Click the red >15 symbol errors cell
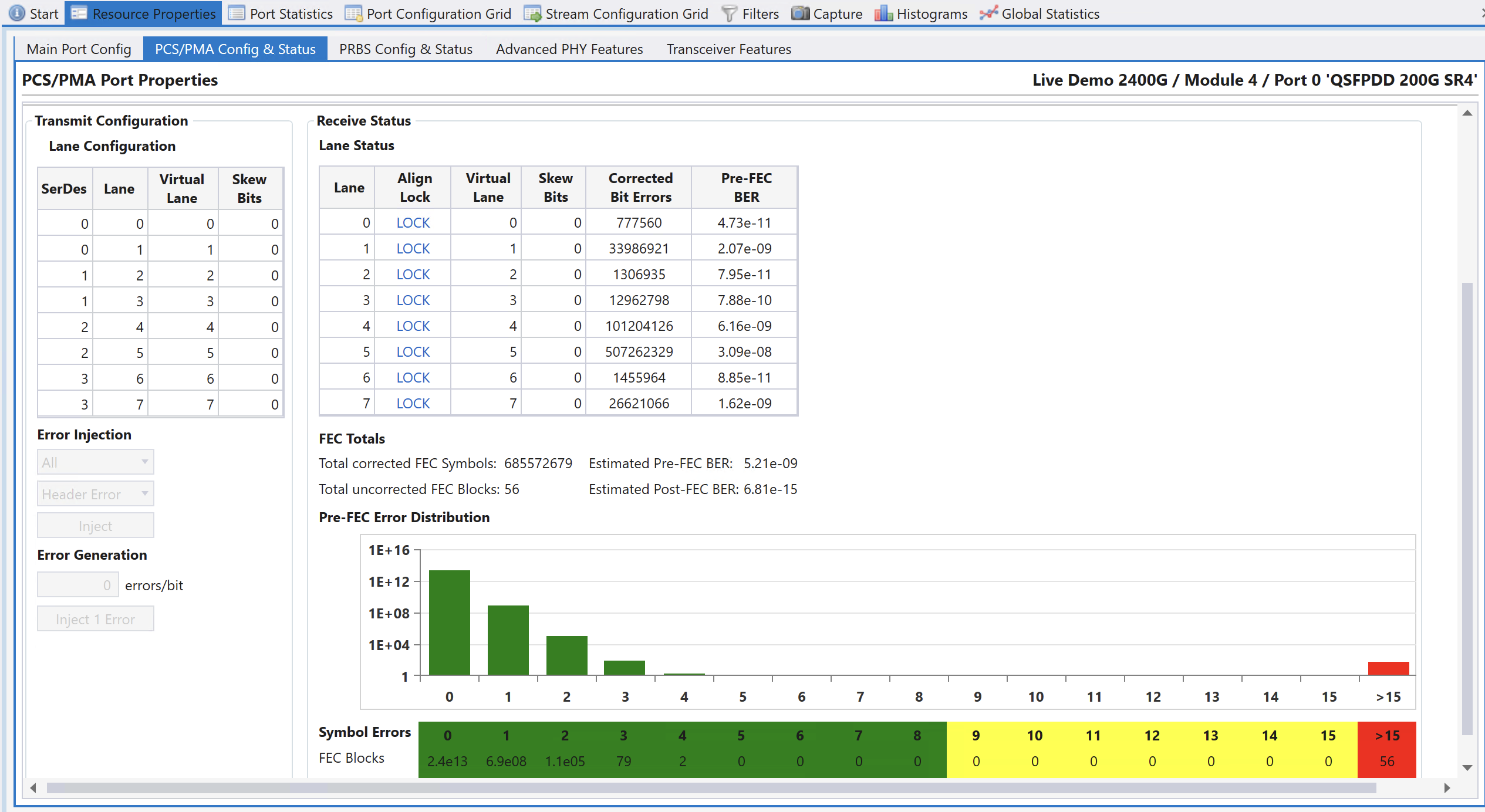The image size is (1485, 812). coord(1387,735)
